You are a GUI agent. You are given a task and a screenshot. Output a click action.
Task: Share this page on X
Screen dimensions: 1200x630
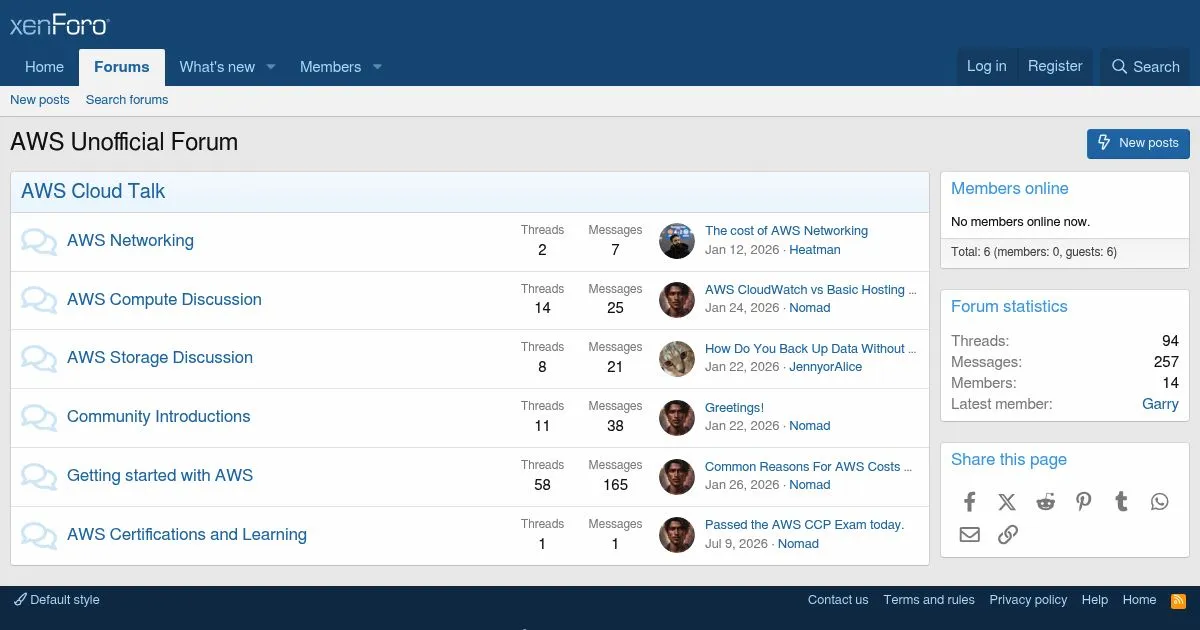point(1007,502)
